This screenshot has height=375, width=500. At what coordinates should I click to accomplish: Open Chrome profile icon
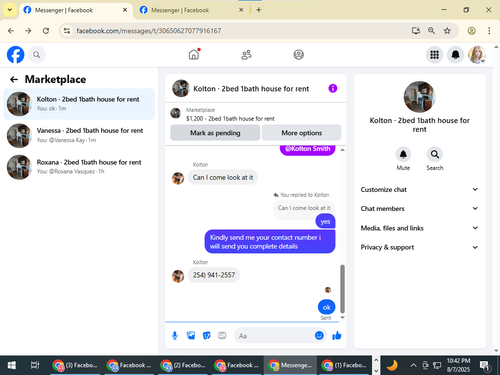471,31
